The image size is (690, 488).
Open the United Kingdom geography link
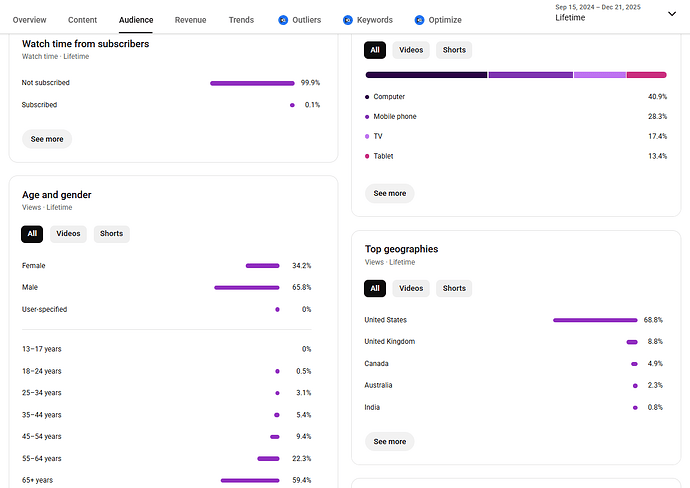click(x=389, y=342)
